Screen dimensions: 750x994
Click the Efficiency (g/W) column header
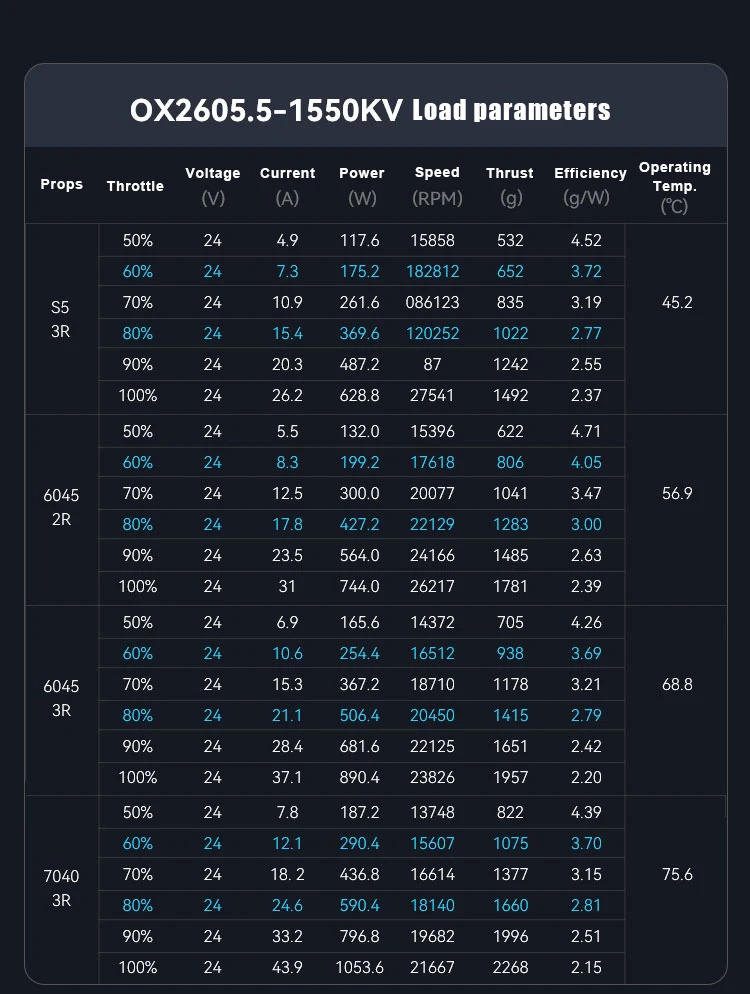590,185
